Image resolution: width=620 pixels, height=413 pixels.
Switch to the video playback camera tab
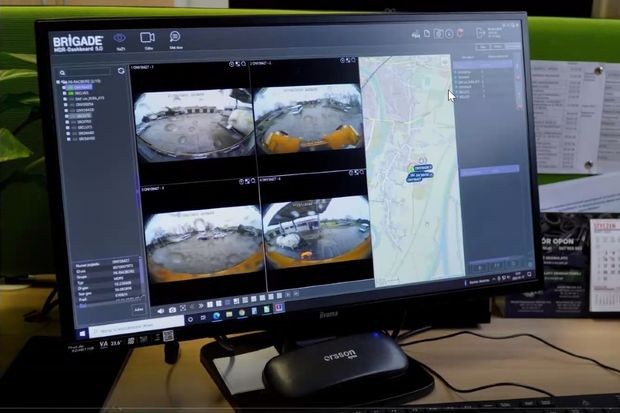147,38
